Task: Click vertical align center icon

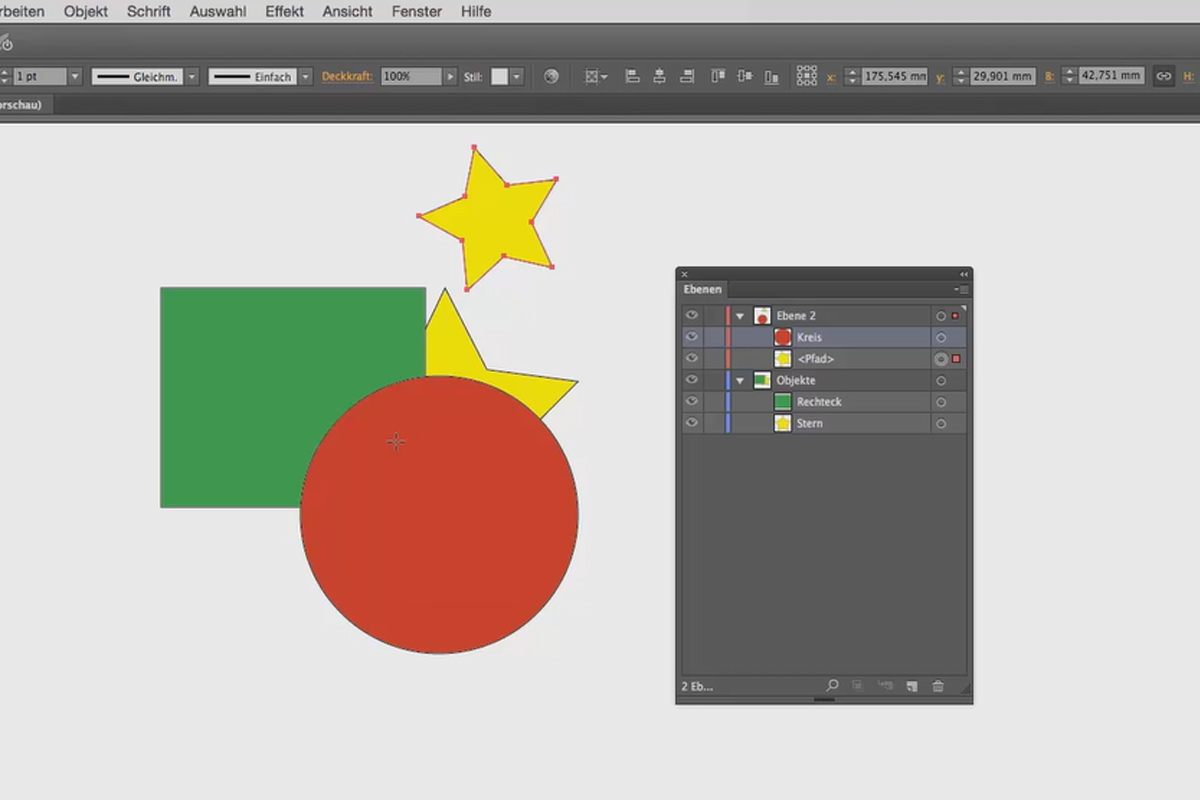Action: click(744, 76)
